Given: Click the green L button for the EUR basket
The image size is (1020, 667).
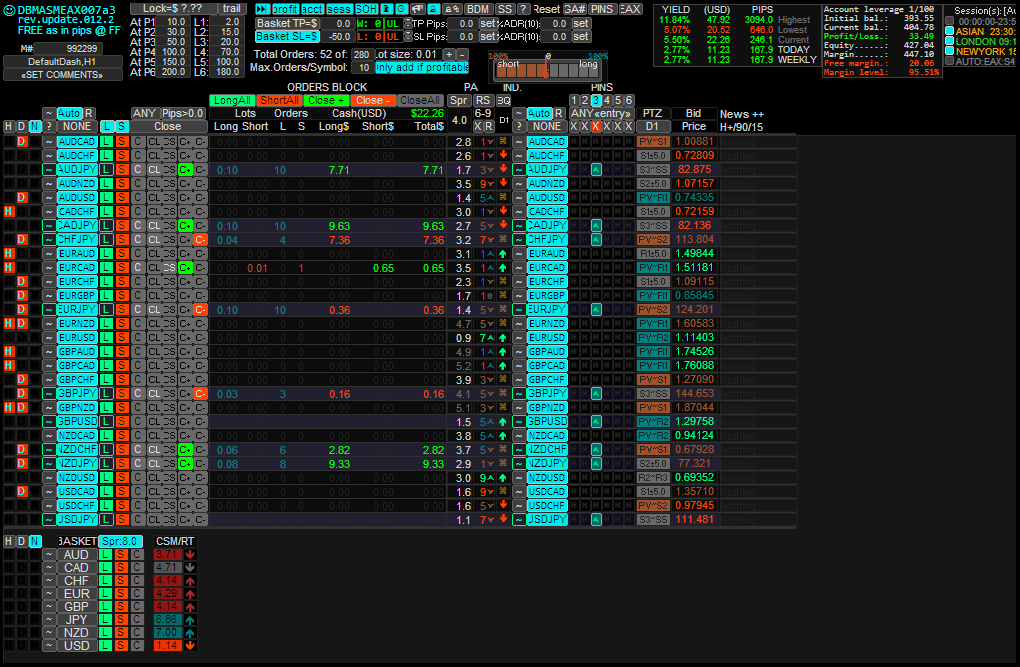Looking at the screenshot, I should pos(105,593).
